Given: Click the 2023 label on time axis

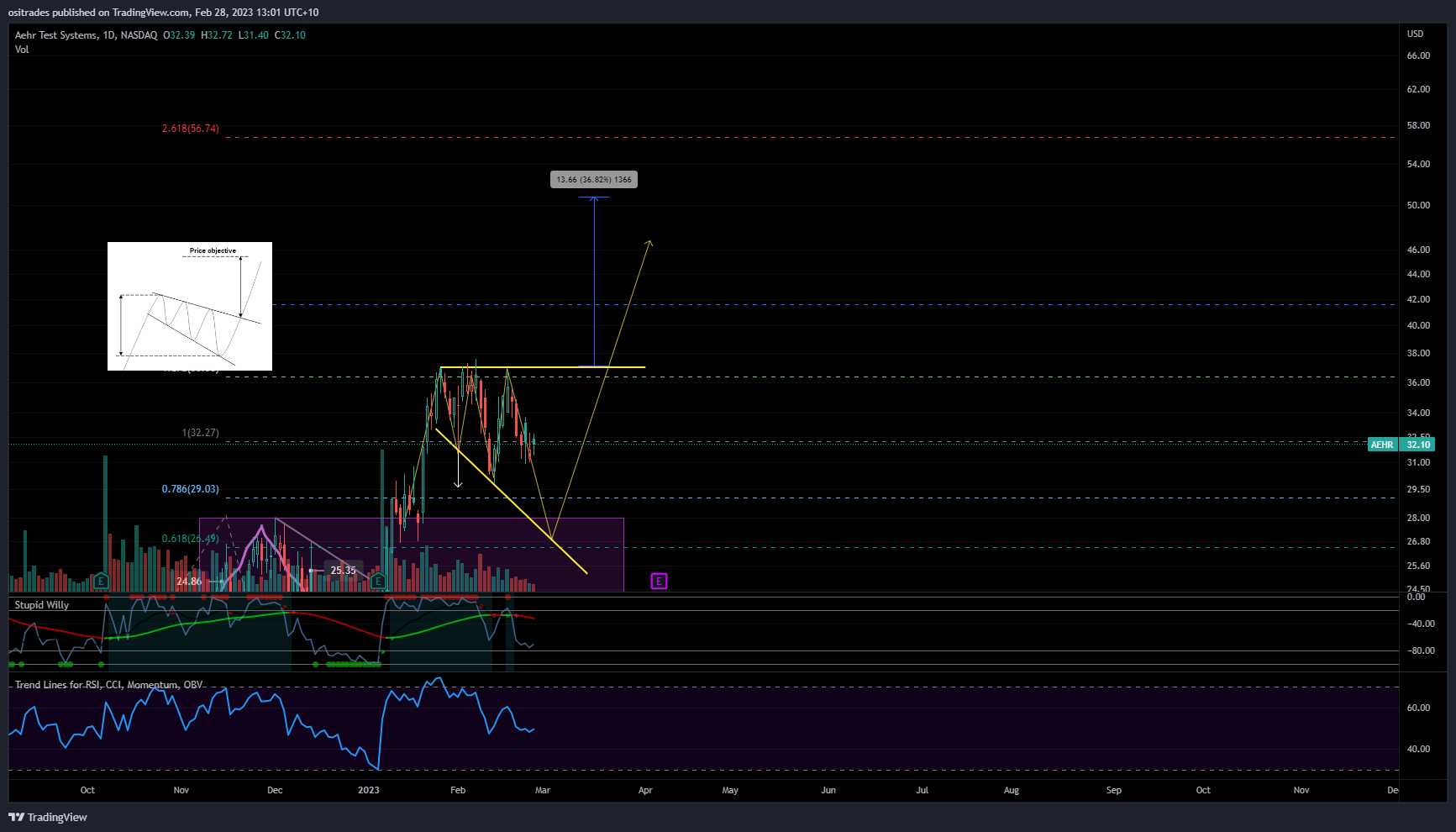Looking at the screenshot, I should coord(368,790).
